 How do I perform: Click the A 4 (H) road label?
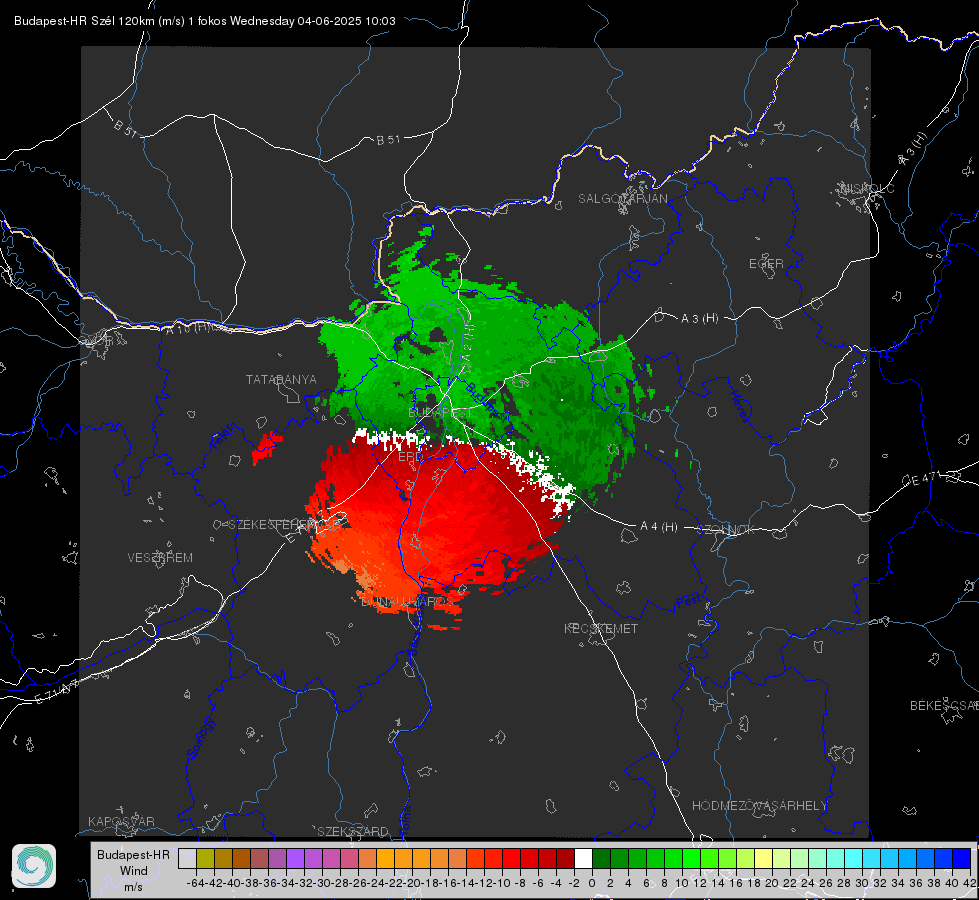[659, 527]
